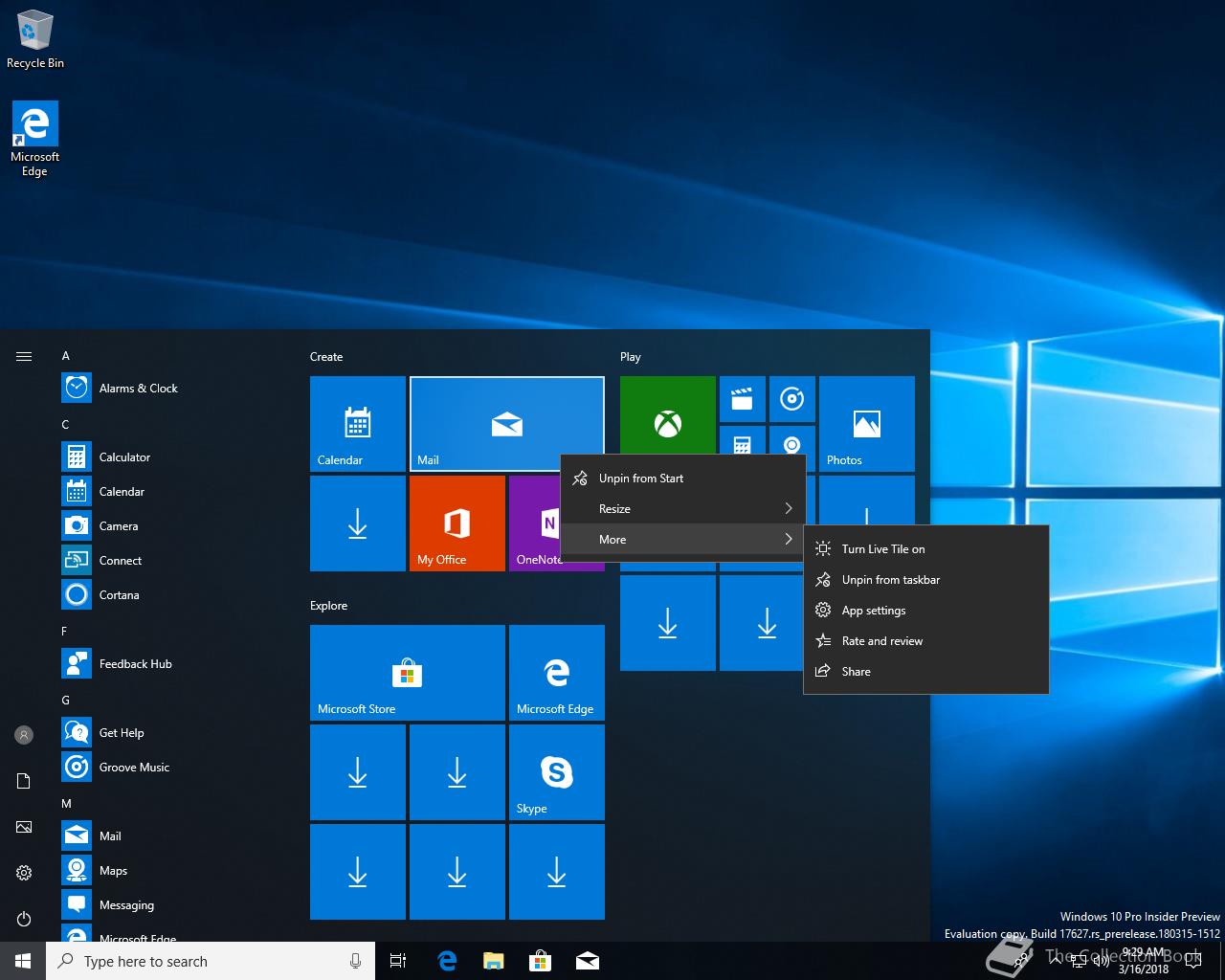
Task: Select Turn Live Tile on
Action: [926, 549]
